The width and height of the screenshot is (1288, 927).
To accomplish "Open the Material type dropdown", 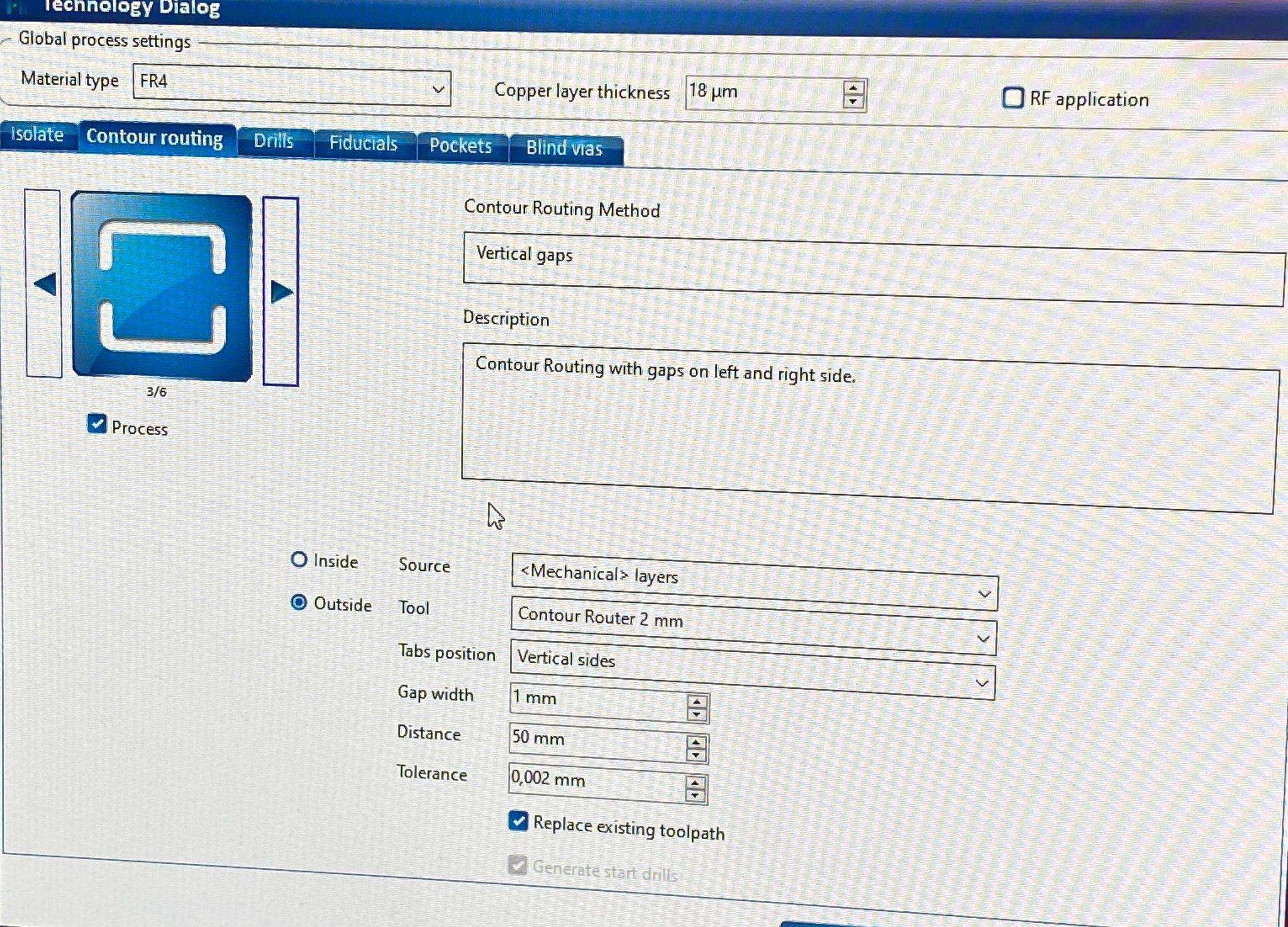I will (x=292, y=85).
